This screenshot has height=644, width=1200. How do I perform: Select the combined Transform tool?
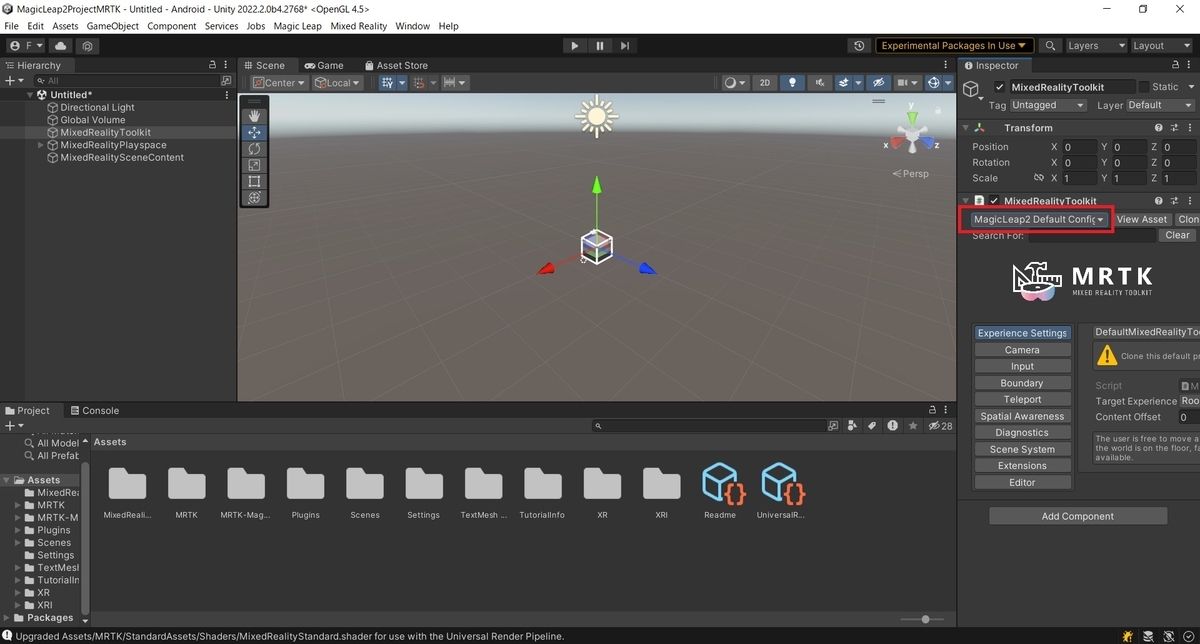pyautogui.click(x=254, y=198)
